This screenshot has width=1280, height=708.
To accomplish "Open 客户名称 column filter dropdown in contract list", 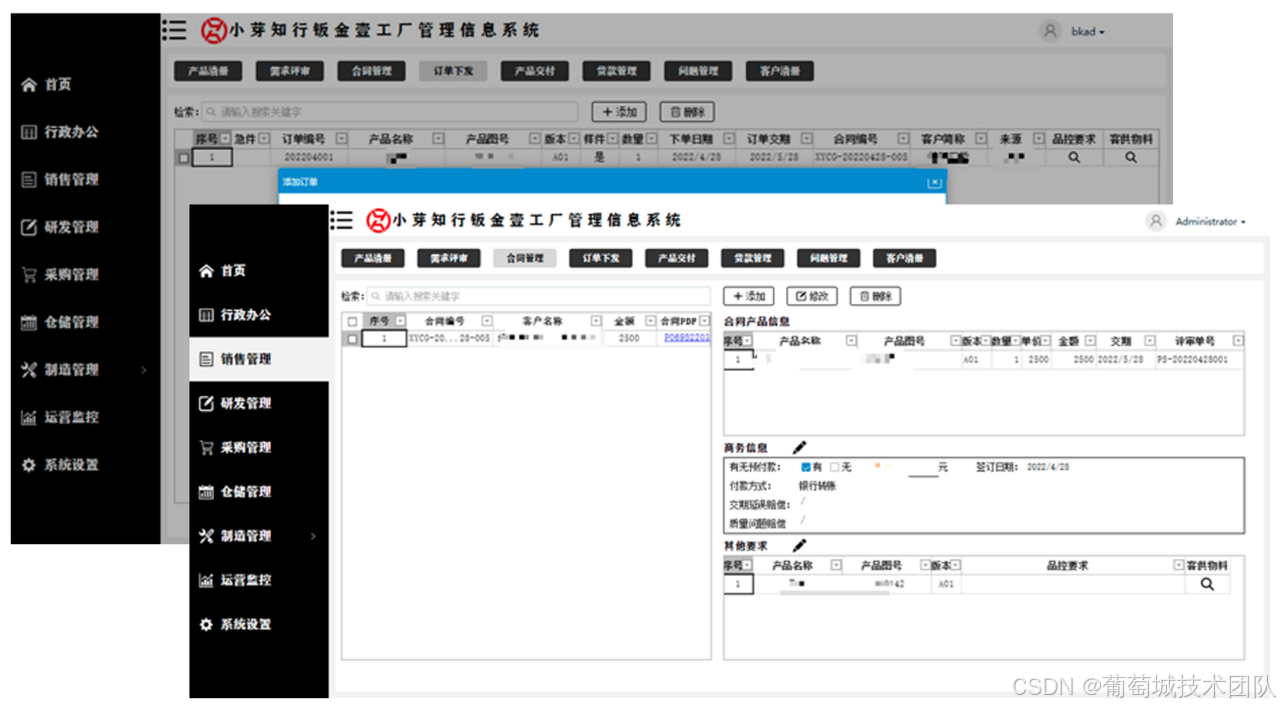I will [596, 321].
